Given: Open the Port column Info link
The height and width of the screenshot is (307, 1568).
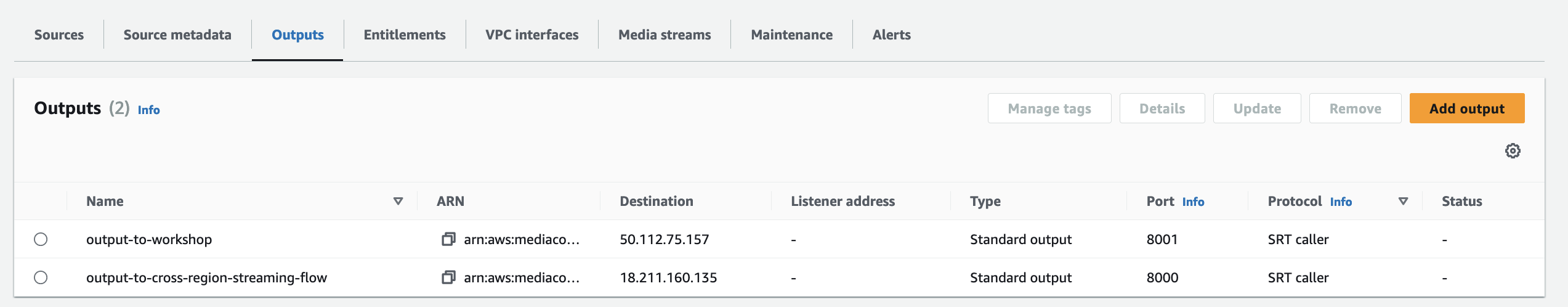Looking at the screenshot, I should tap(1193, 202).
